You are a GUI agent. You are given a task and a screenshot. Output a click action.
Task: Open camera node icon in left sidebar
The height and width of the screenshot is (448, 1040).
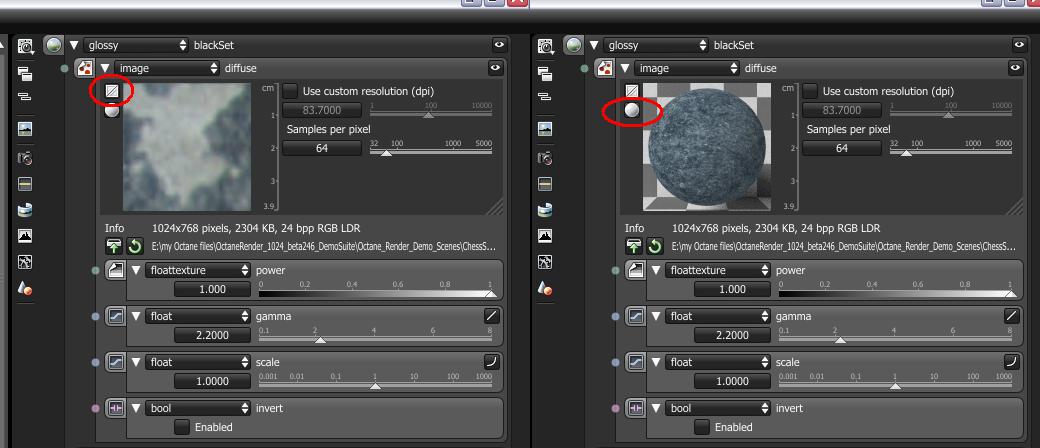(25, 158)
